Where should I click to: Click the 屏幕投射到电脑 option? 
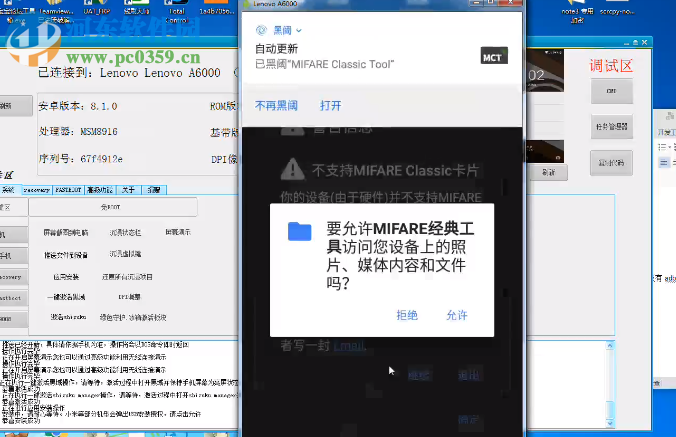click(66, 233)
